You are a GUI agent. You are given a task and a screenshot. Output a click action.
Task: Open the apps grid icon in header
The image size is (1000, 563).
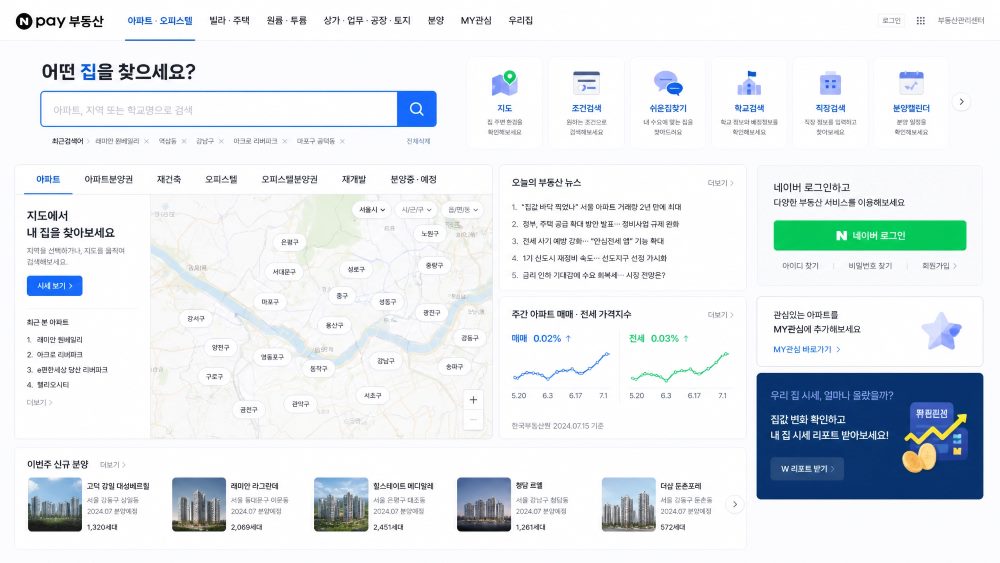(920, 20)
